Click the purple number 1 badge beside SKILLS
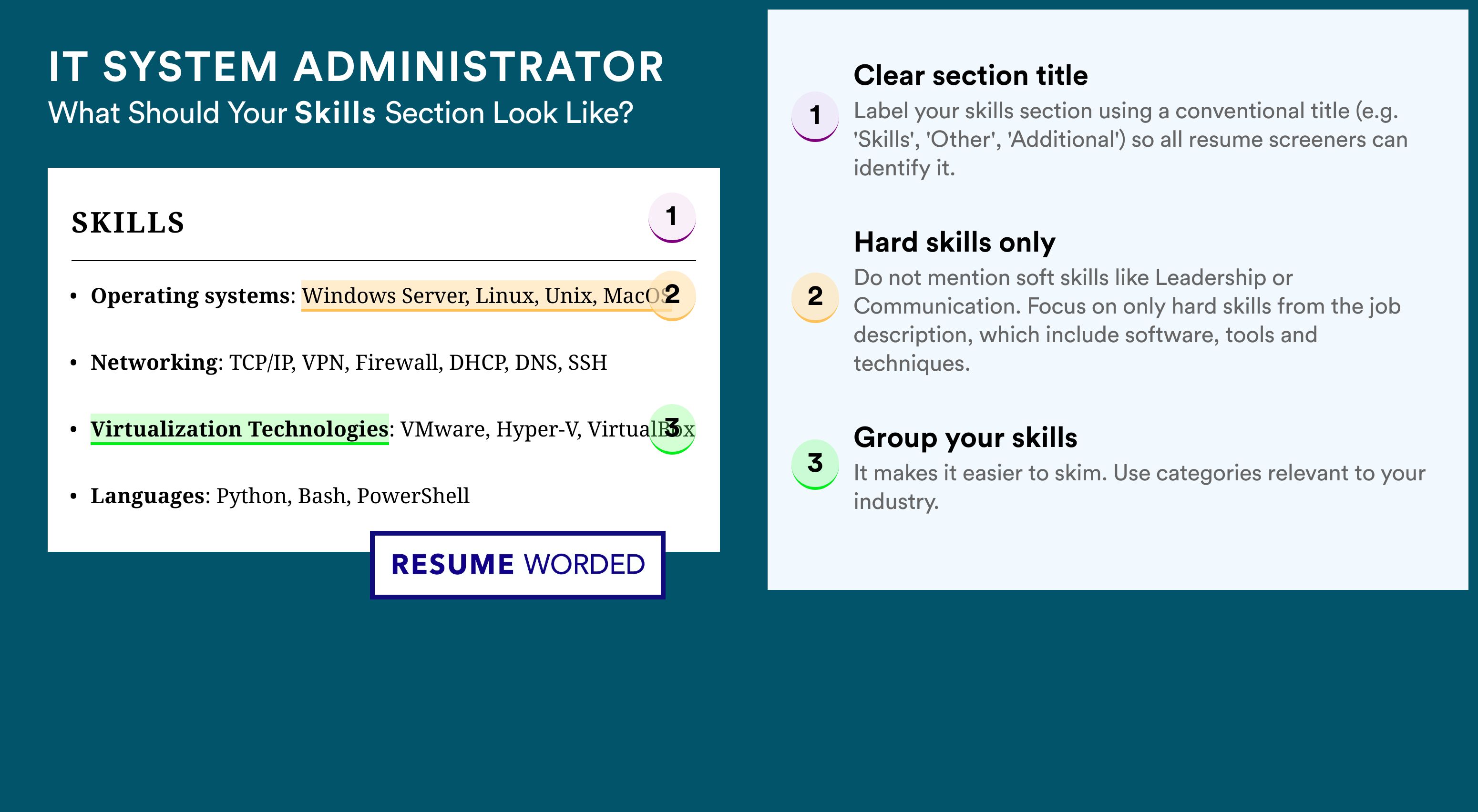Image resolution: width=1478 pixels, height=812 pixels. click(672, 217)
